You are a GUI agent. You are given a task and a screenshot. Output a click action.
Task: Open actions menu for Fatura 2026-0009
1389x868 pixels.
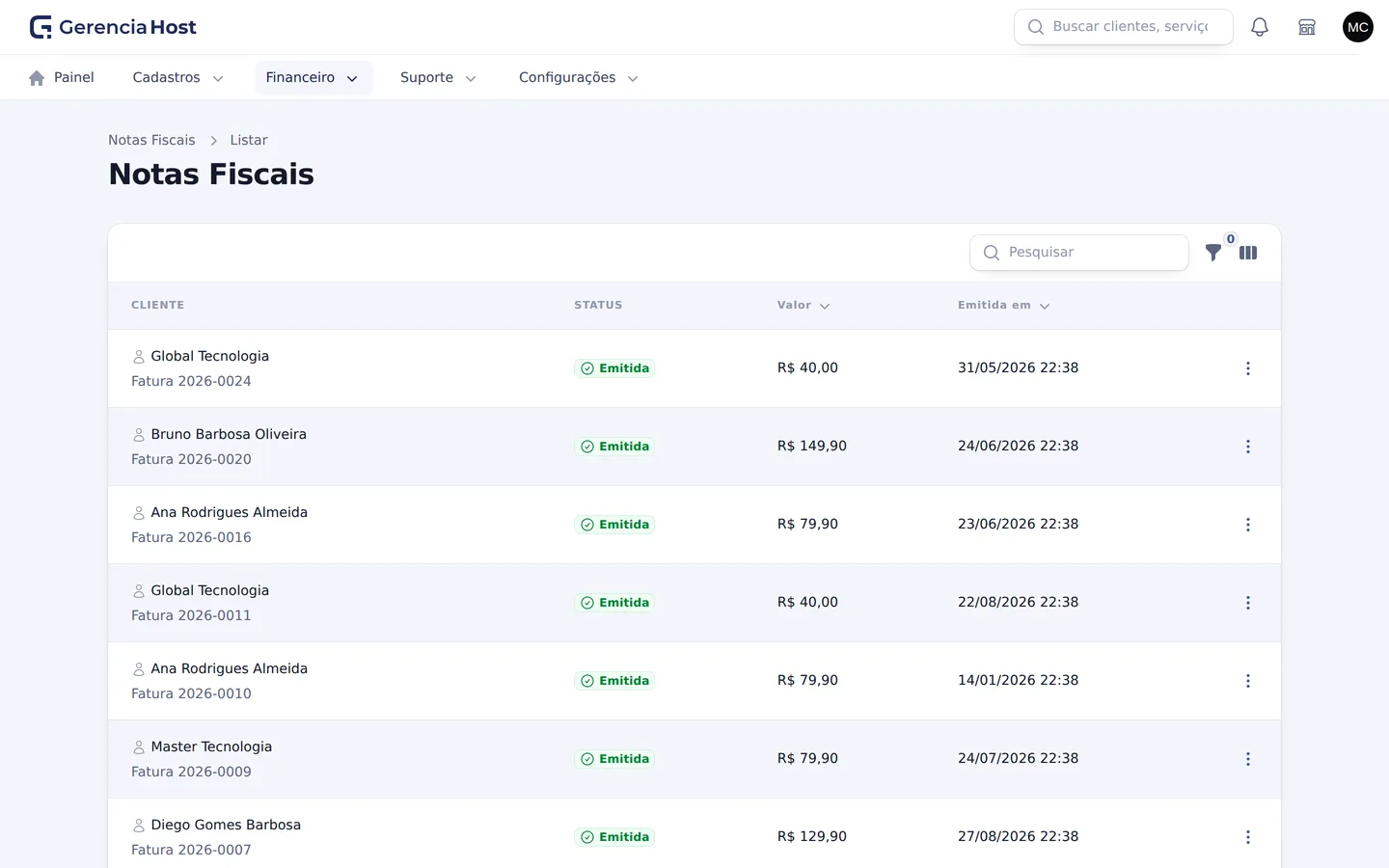[x=1248, y=759]
